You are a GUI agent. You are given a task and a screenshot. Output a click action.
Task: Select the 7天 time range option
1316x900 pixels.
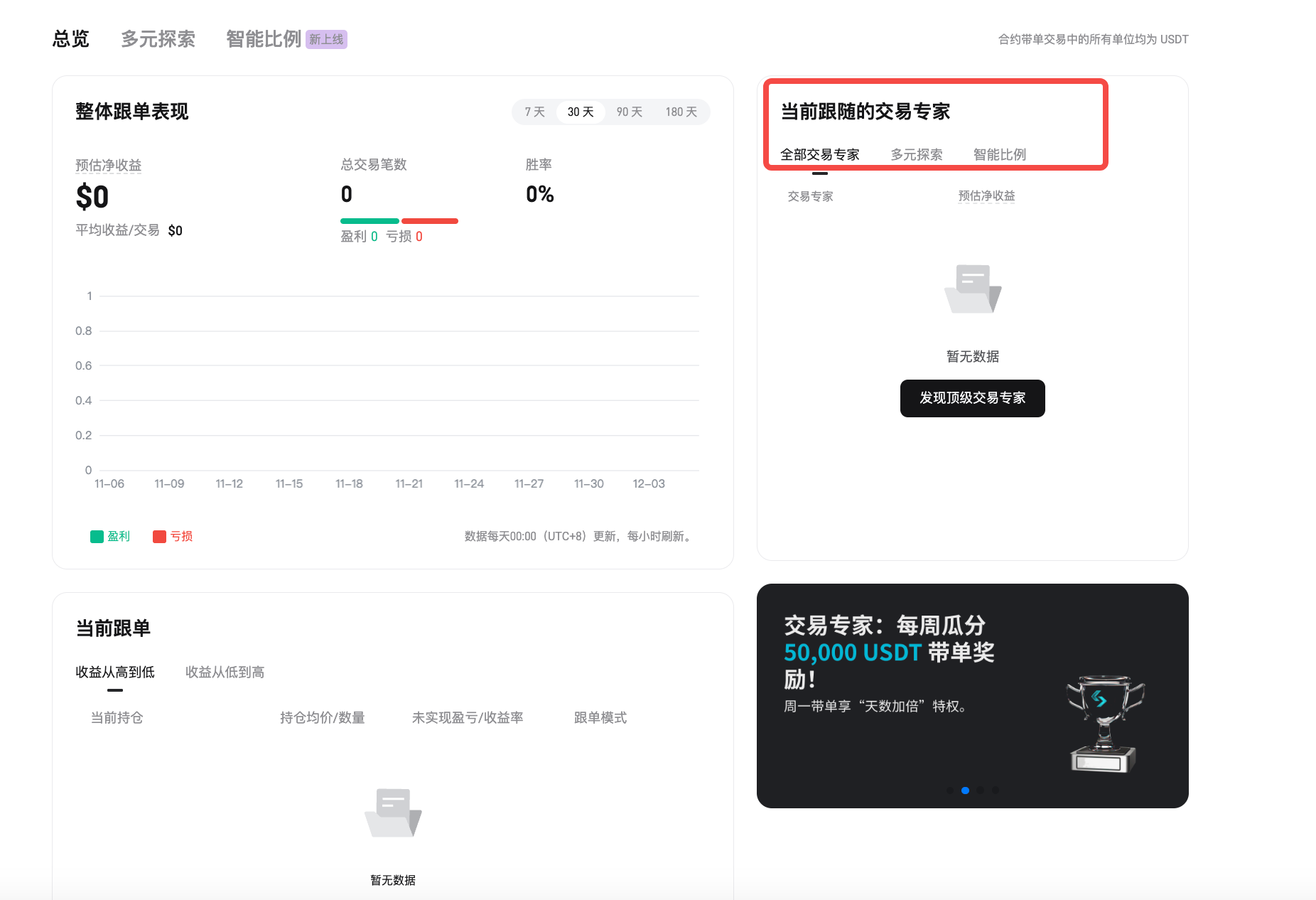534,112
